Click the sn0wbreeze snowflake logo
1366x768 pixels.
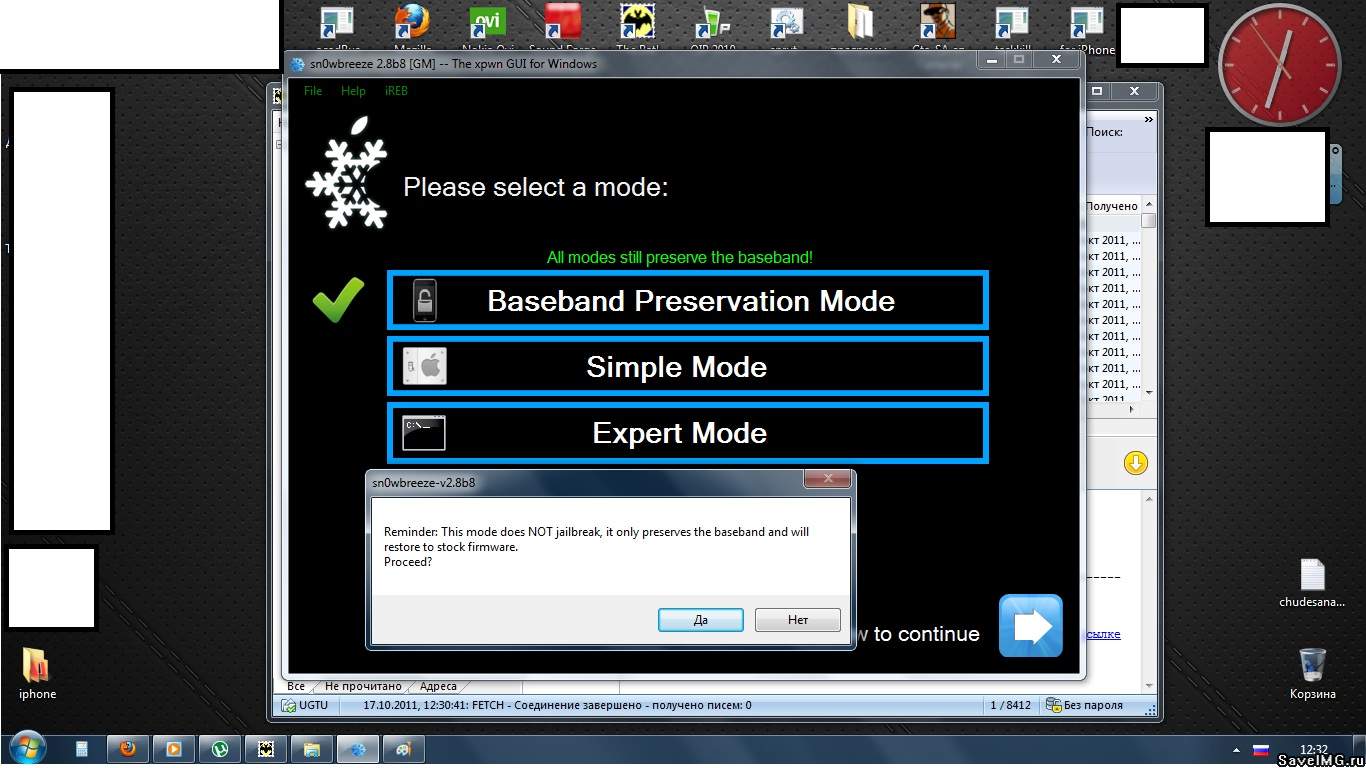(346, 185)
